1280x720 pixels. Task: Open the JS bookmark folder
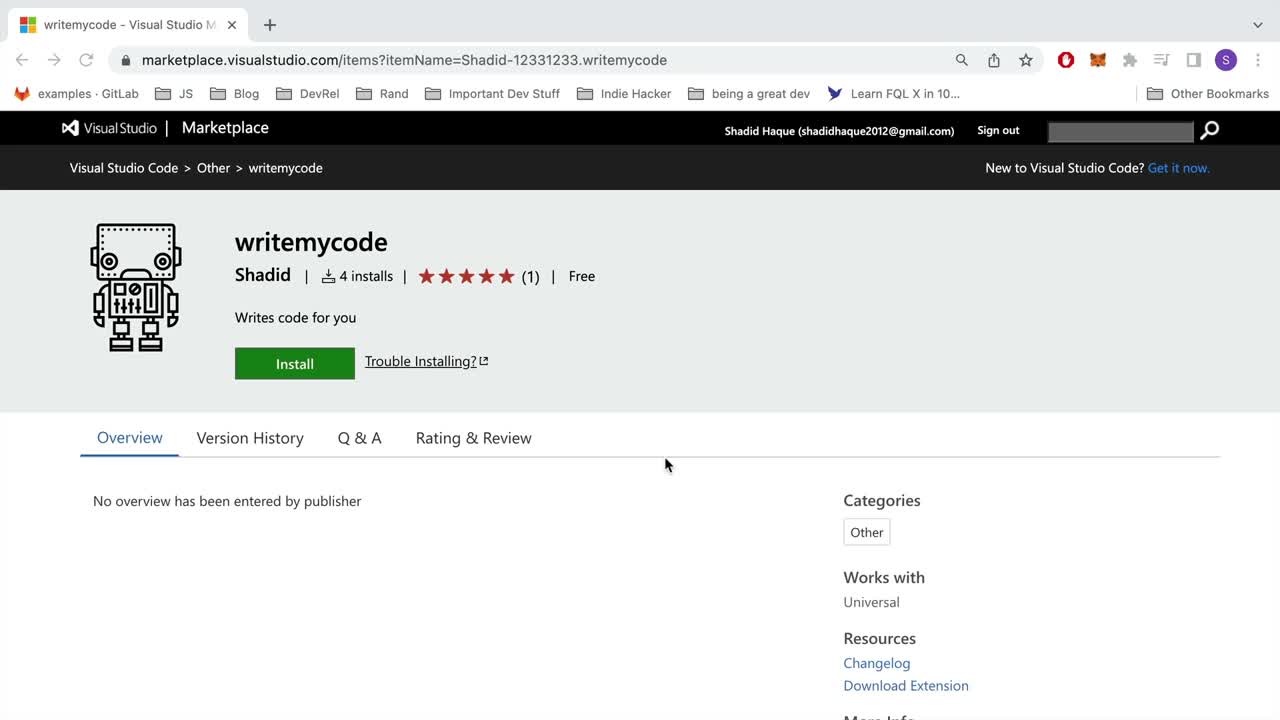coord(174,94)
